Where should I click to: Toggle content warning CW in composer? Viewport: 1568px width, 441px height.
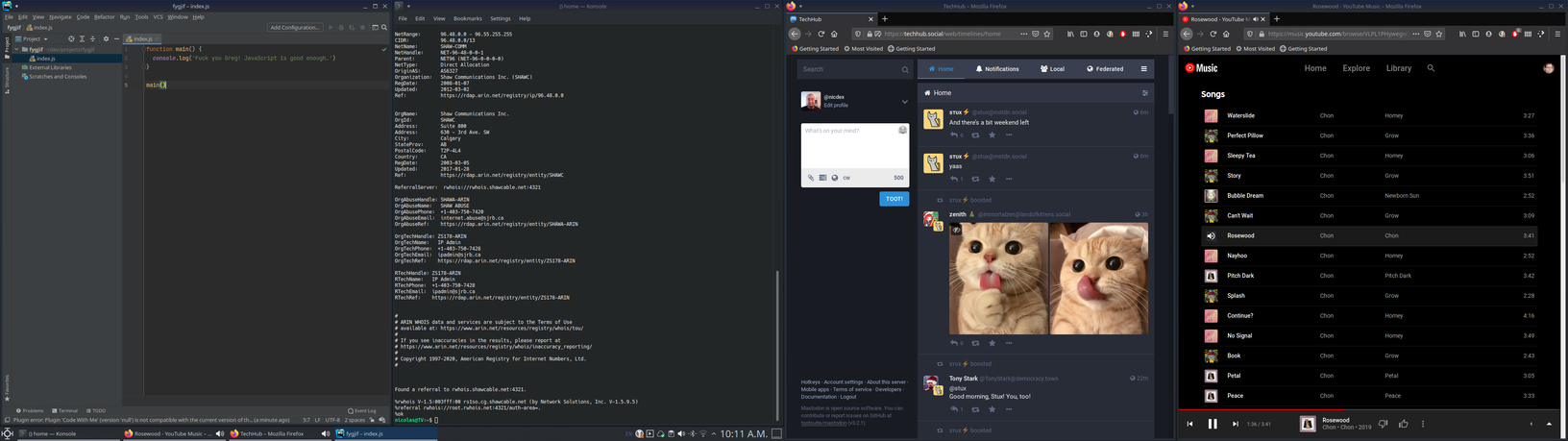(x=846, y=178)
